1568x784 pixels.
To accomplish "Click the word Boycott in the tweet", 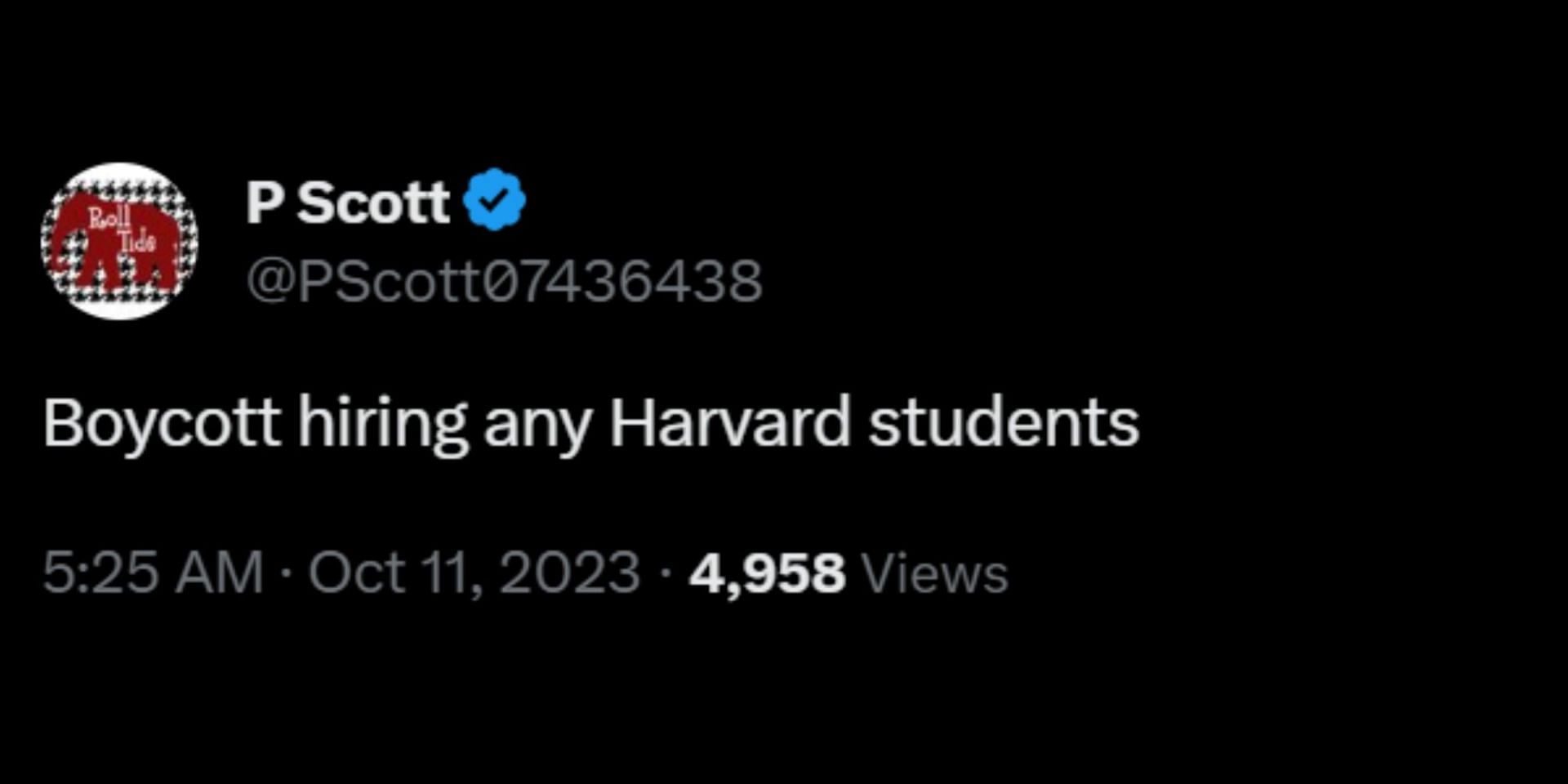I will pyautogui.click(x=162, y=425).
